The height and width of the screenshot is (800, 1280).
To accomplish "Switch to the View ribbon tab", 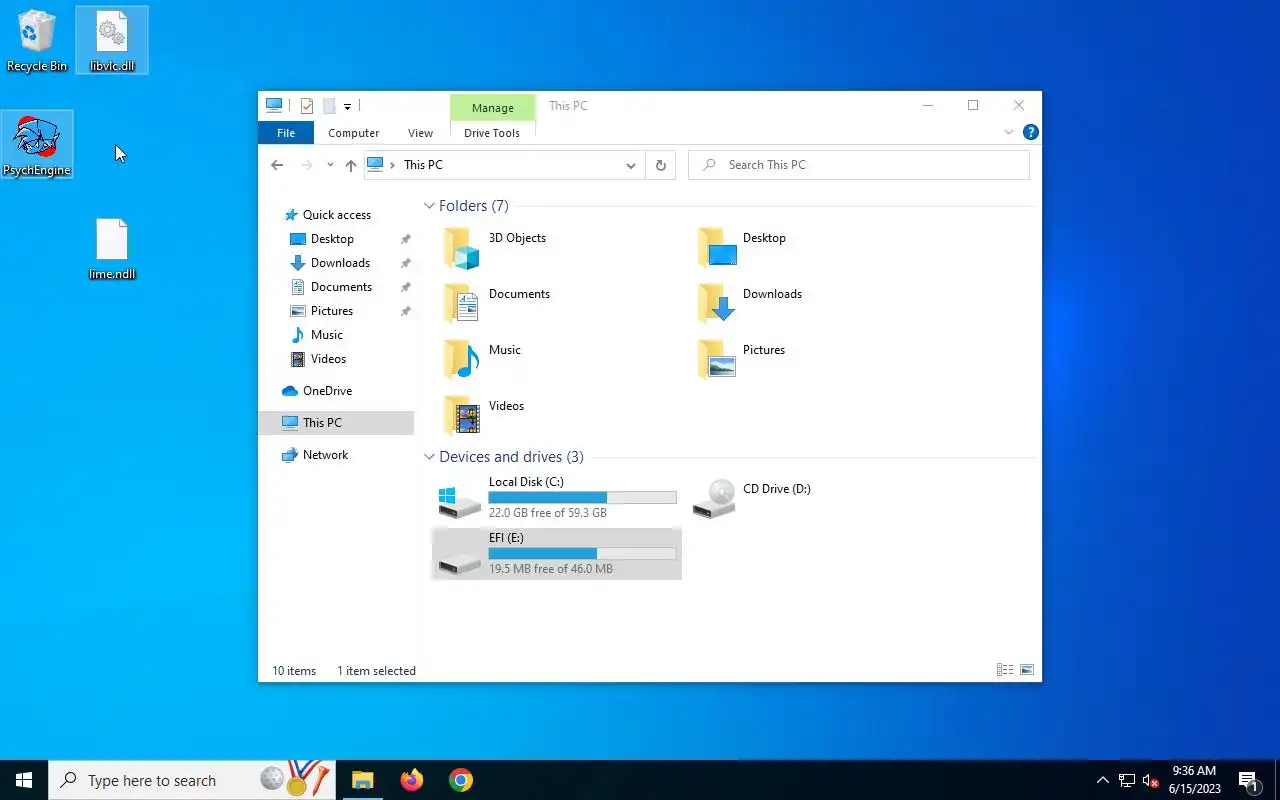I will coord(420,133).
